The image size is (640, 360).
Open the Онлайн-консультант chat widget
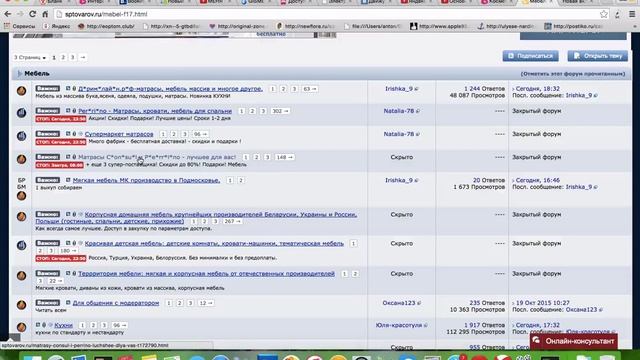coord(574,341)
